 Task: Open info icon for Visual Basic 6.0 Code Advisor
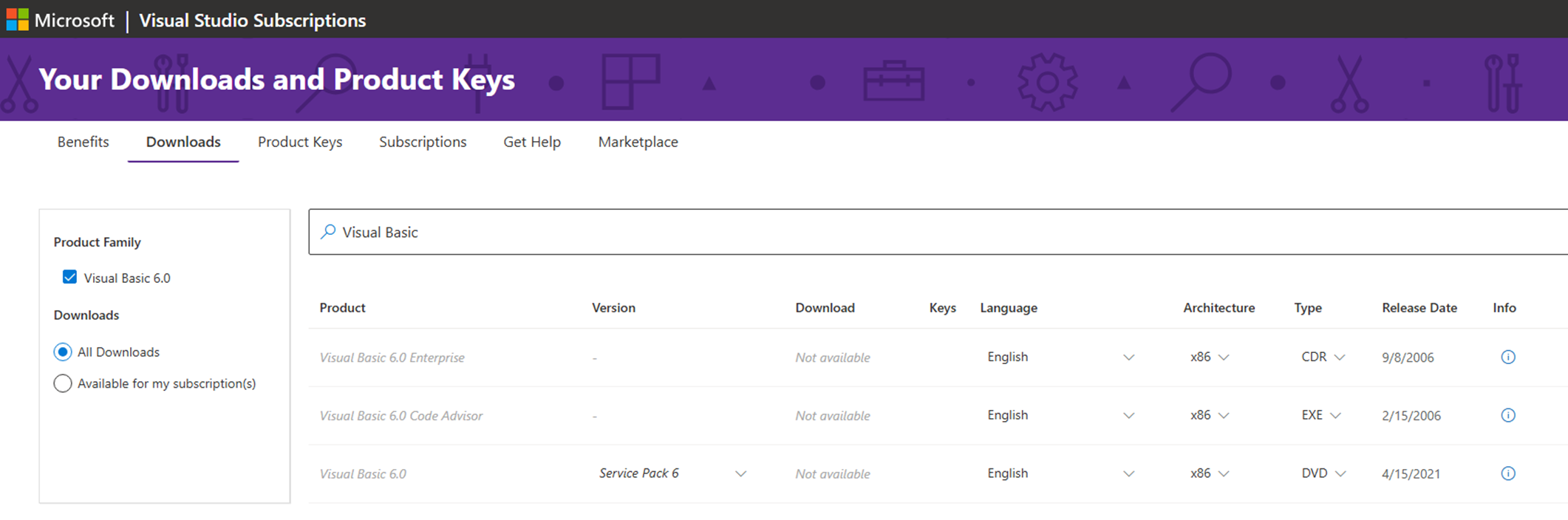[1508, 415]
